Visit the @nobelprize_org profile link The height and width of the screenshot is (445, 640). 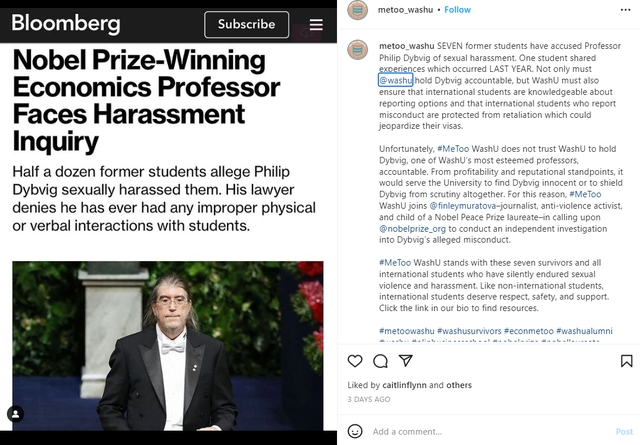tap(412, 229)
